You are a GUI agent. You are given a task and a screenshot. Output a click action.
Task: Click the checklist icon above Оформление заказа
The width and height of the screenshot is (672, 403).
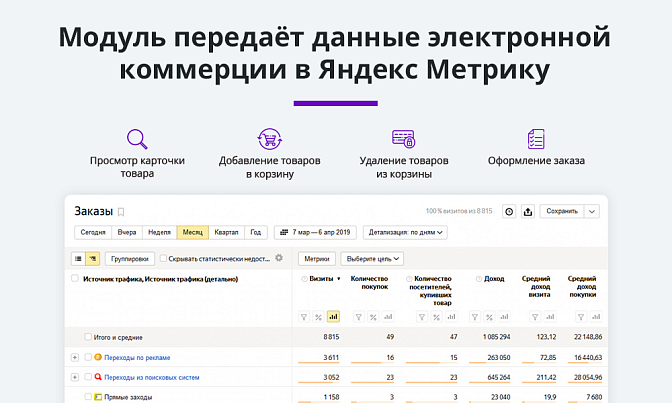(x=536, y=139)
